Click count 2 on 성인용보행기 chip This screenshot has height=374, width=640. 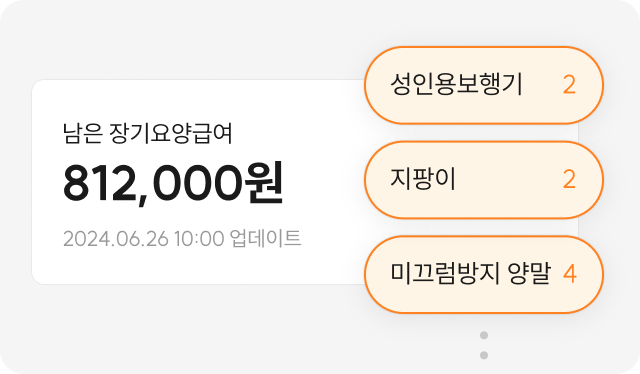569,85
